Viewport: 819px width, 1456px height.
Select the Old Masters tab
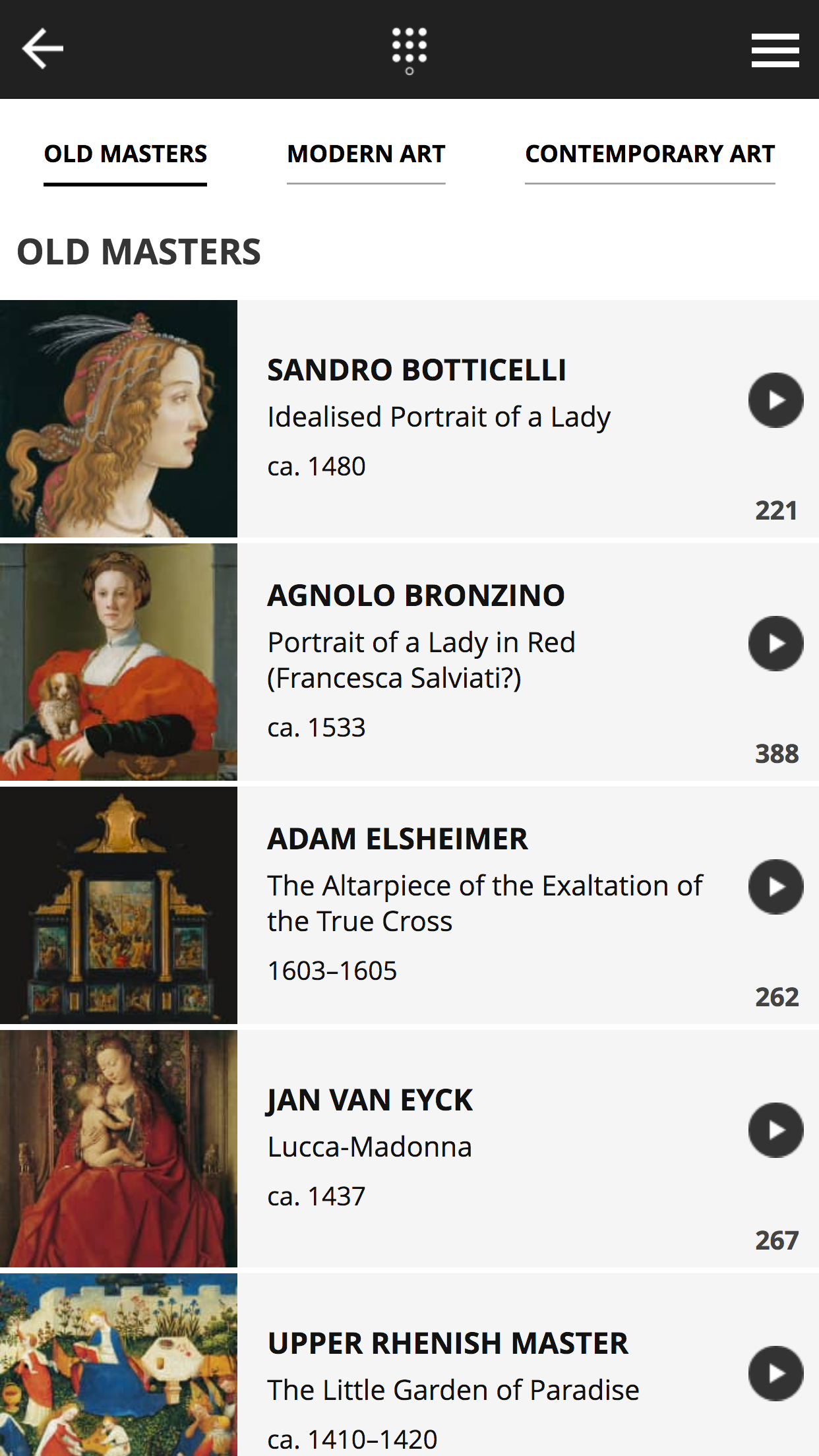(x=125, y=154)
